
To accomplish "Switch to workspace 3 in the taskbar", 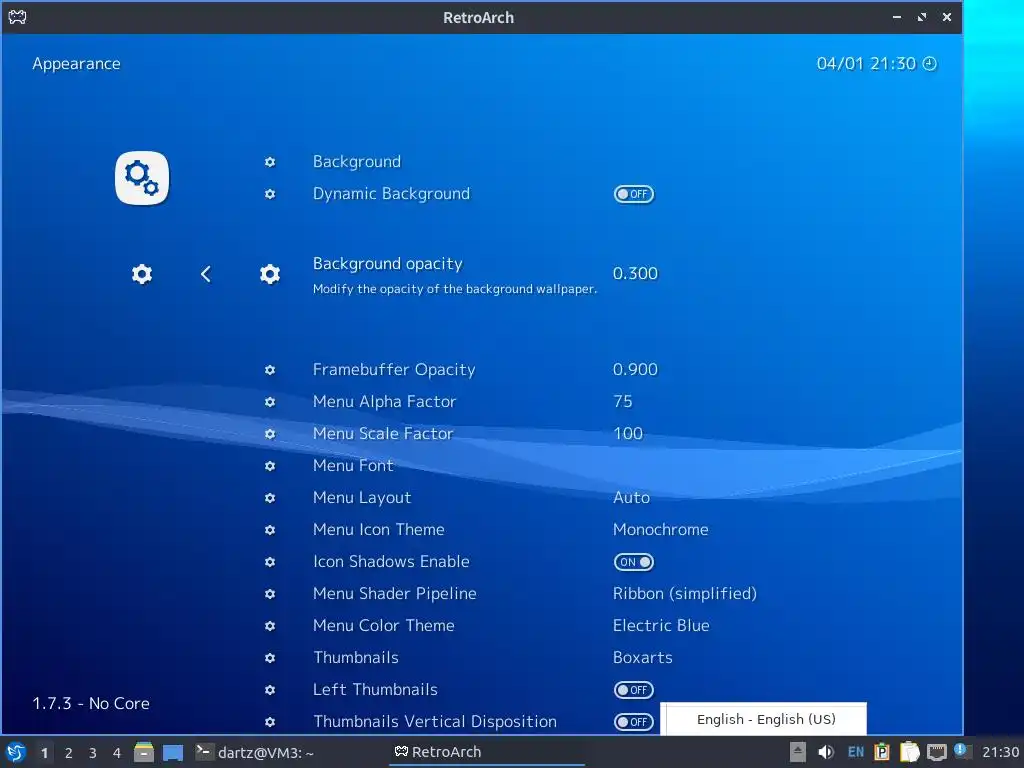I will tap(93, 753).
